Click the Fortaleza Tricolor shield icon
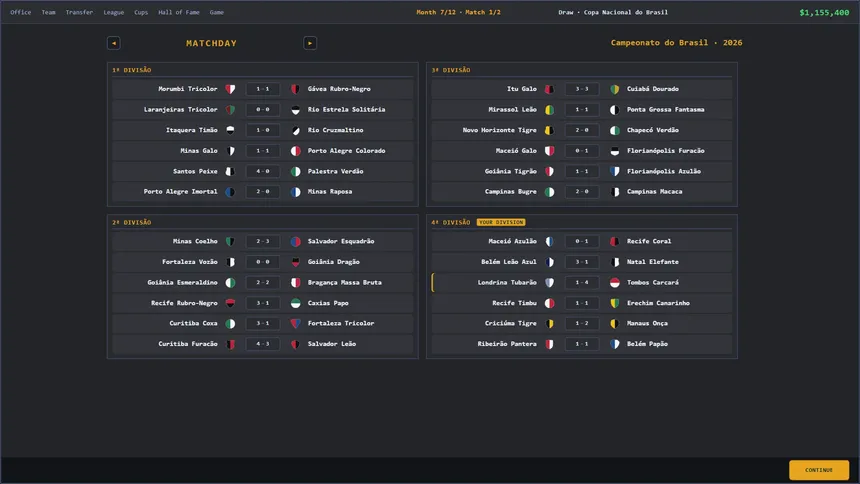Screen dimensions: 860x484 pyautogui.click(x=295, y=323)
